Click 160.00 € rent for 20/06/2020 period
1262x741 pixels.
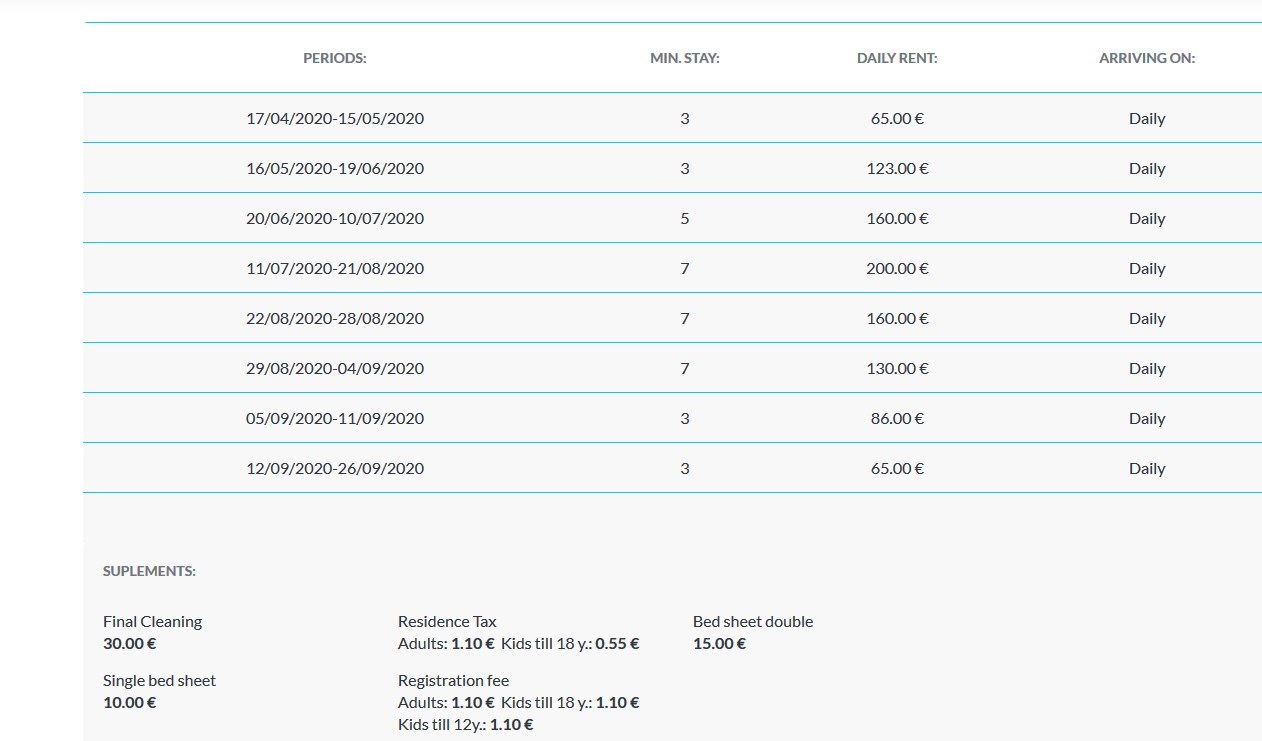click(897, 218)
